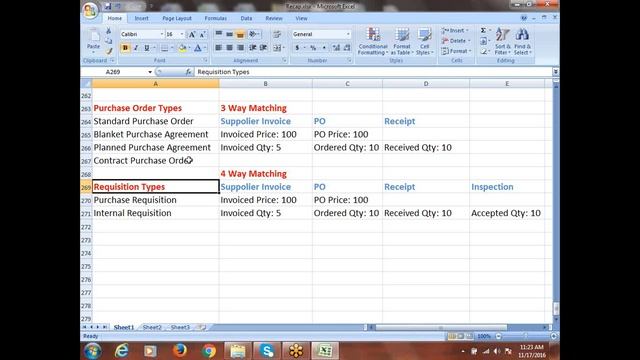The image size is (640, 360).
Task: Align text right
Action: (240, 48)
